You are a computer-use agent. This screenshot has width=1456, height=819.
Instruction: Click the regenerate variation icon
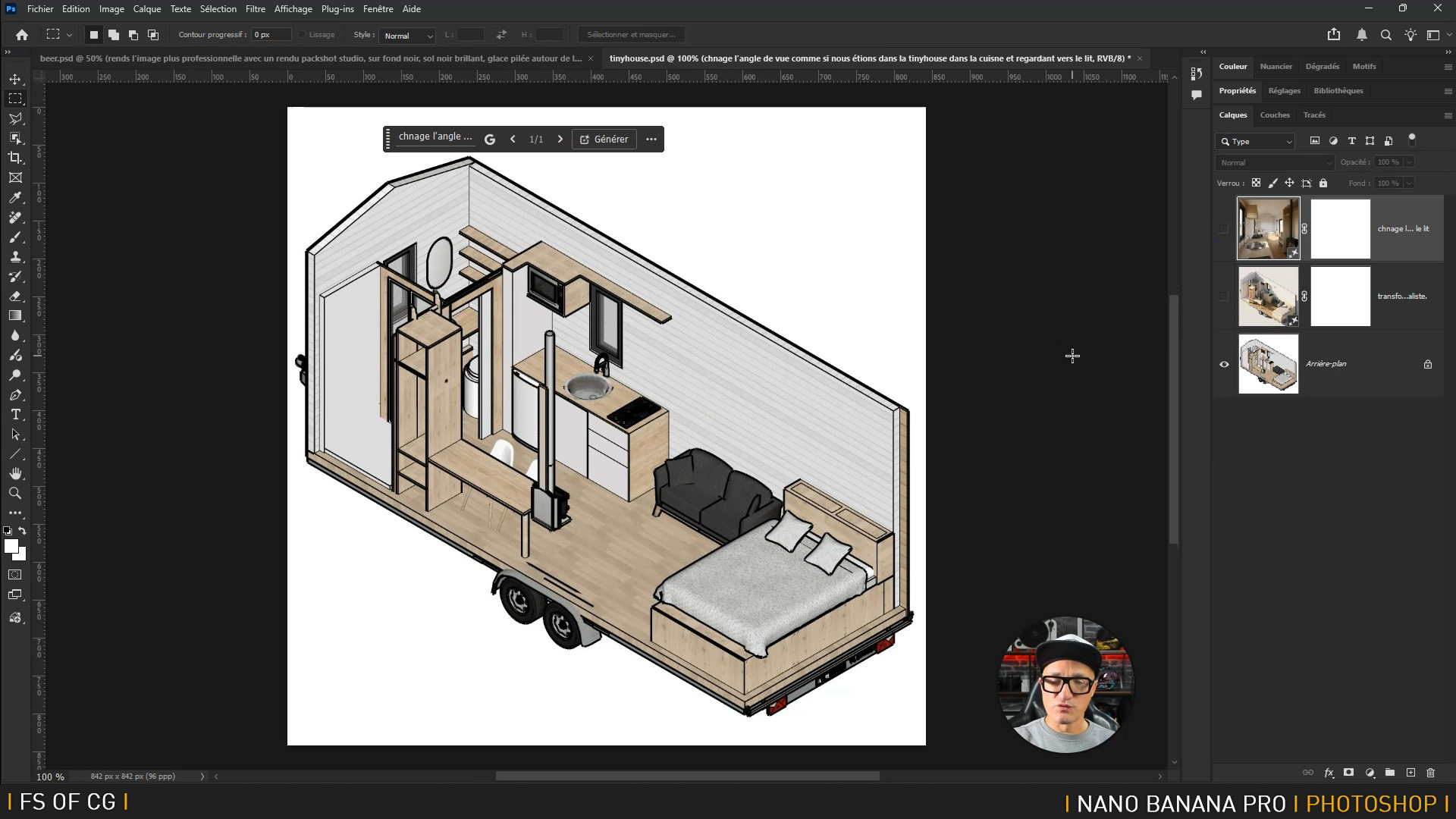coord(490,139)
